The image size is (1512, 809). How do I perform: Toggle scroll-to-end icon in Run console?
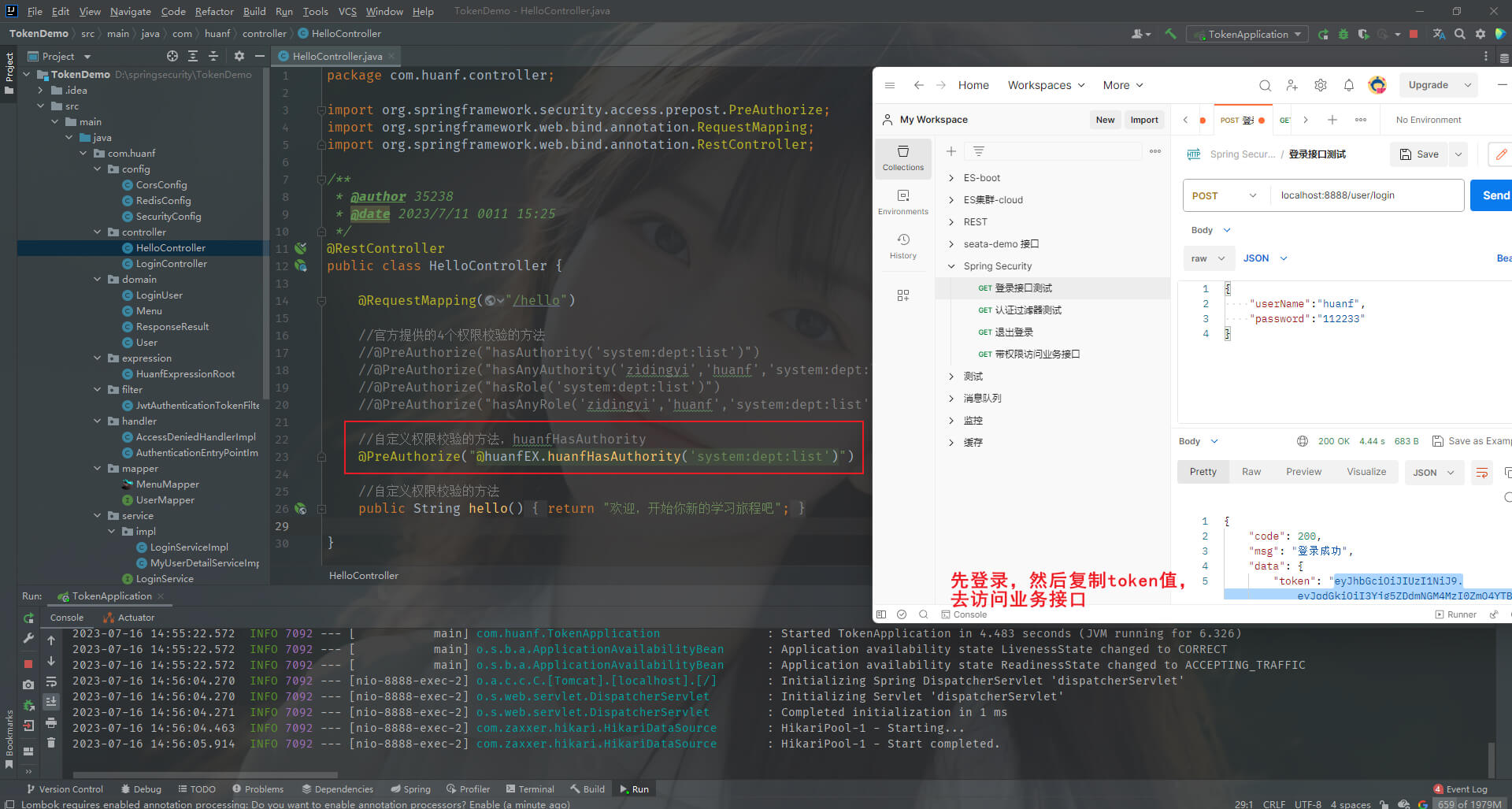(x=51, y=701)
